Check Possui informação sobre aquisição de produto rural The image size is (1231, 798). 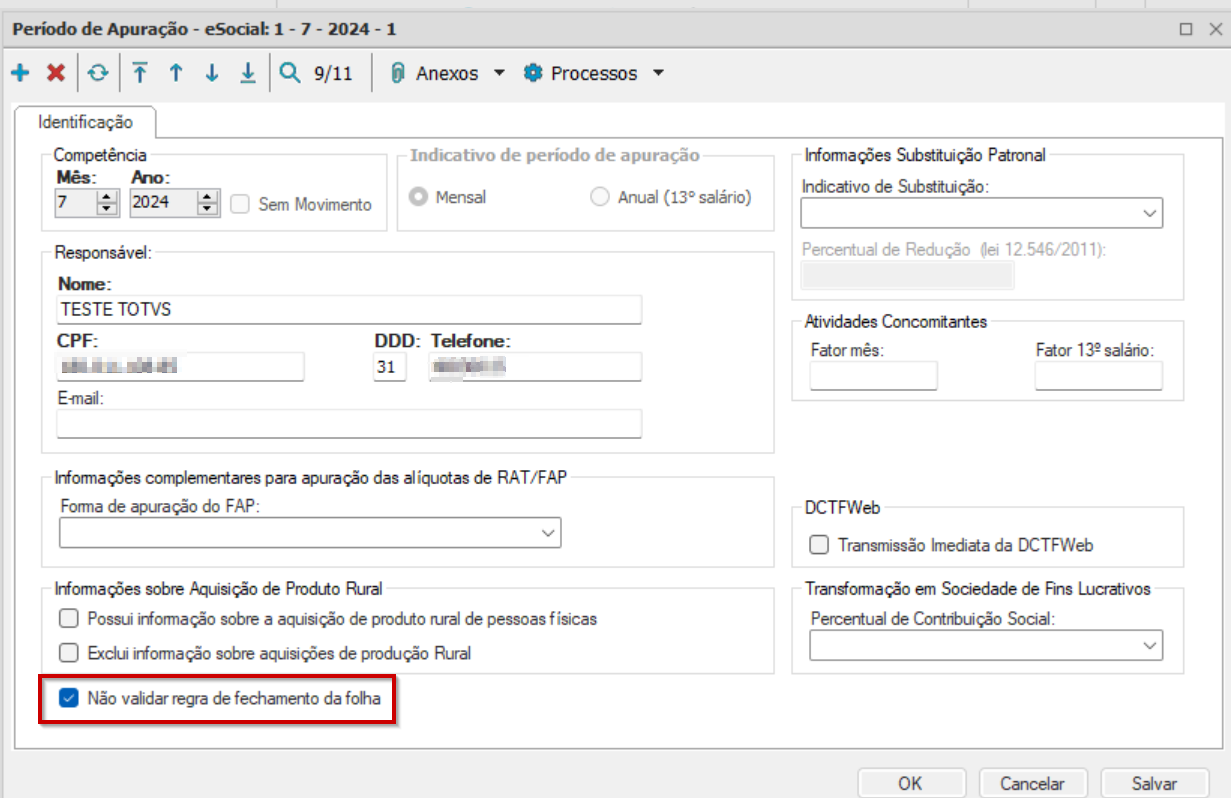(x=69, y=619)
